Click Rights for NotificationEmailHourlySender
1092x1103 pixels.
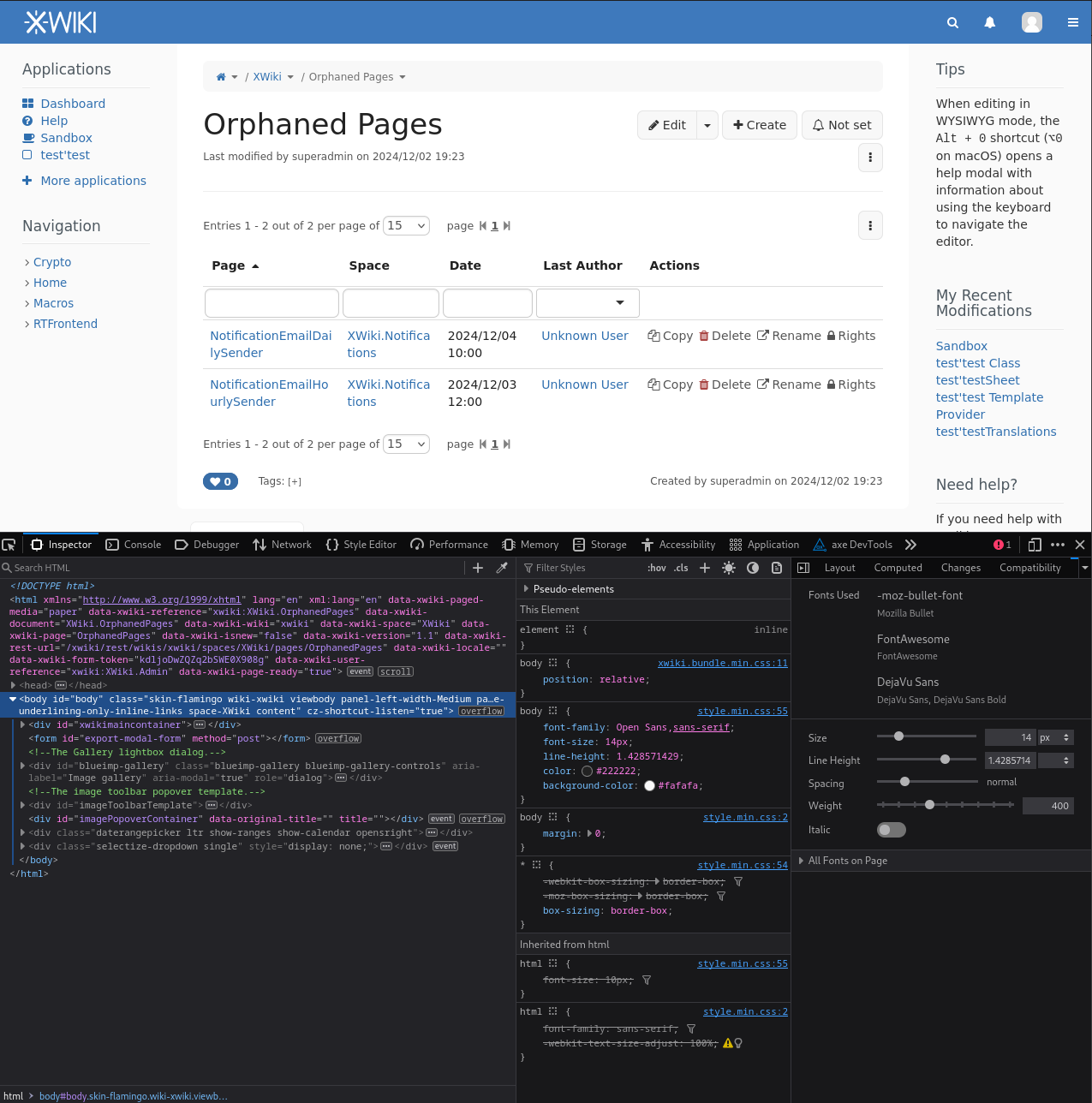point(851,385)
